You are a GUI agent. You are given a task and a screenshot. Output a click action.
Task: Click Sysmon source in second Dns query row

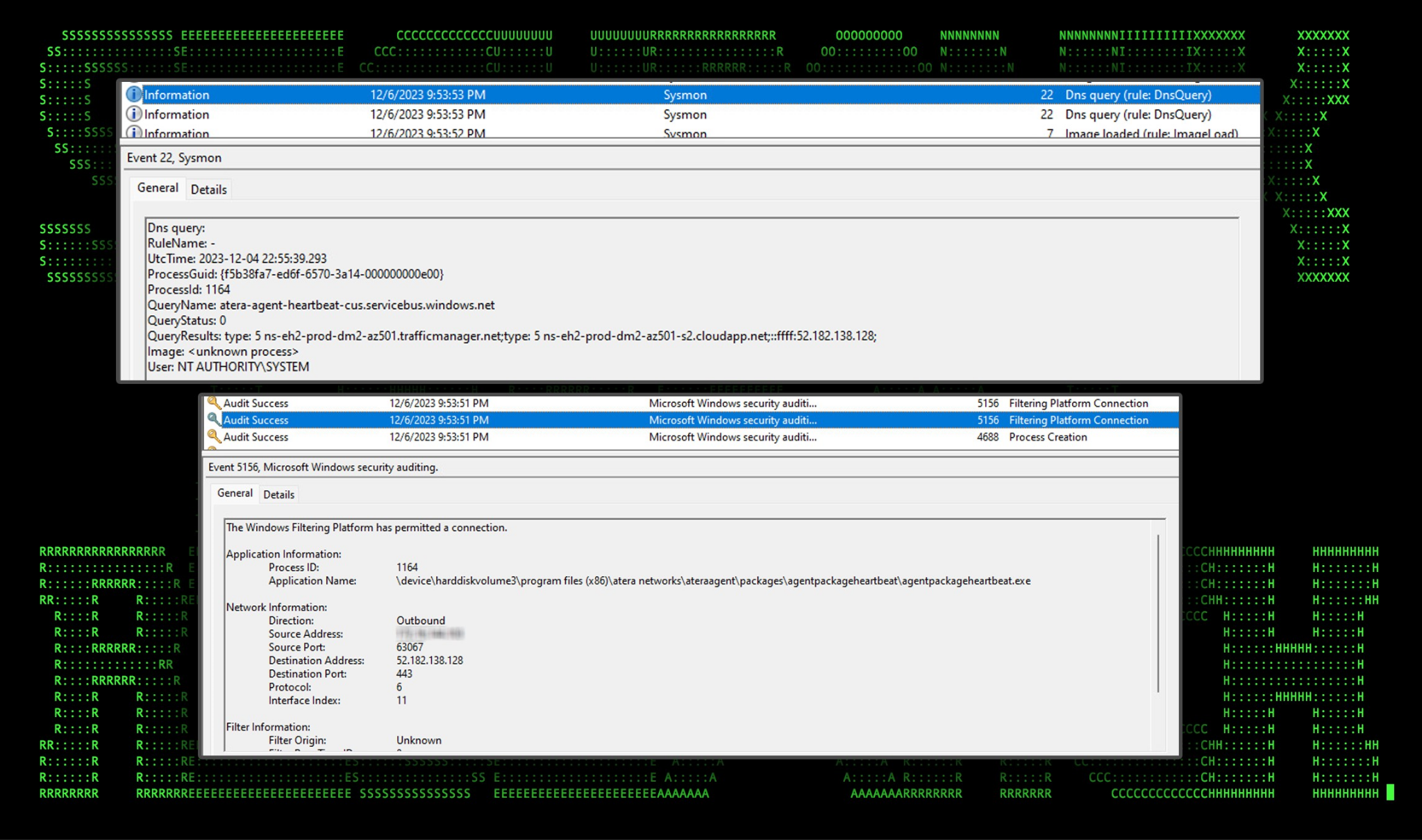pyautogui.click(x=685, y=115)
